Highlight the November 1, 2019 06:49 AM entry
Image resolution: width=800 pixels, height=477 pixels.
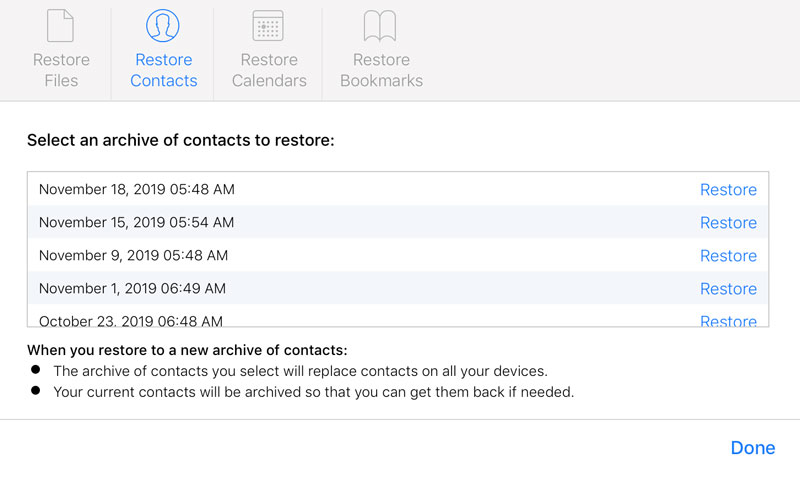tap(132, 288)
